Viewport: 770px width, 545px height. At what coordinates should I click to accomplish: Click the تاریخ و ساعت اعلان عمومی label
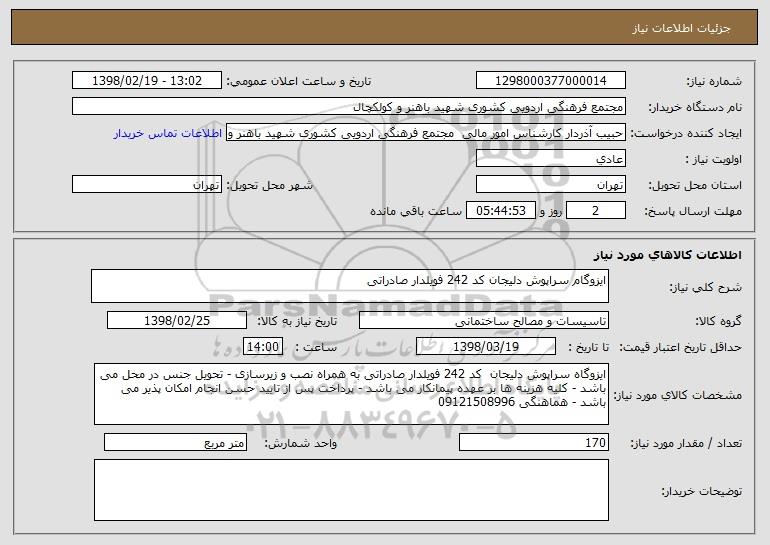click(x=299, y=82)
